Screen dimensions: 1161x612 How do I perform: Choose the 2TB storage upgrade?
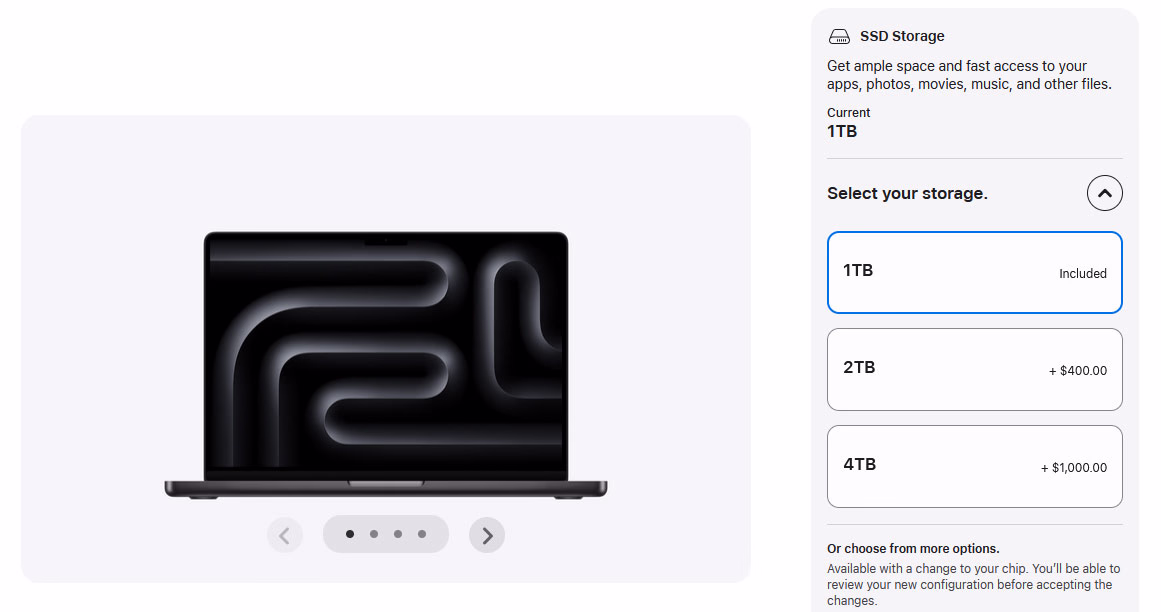974,369
